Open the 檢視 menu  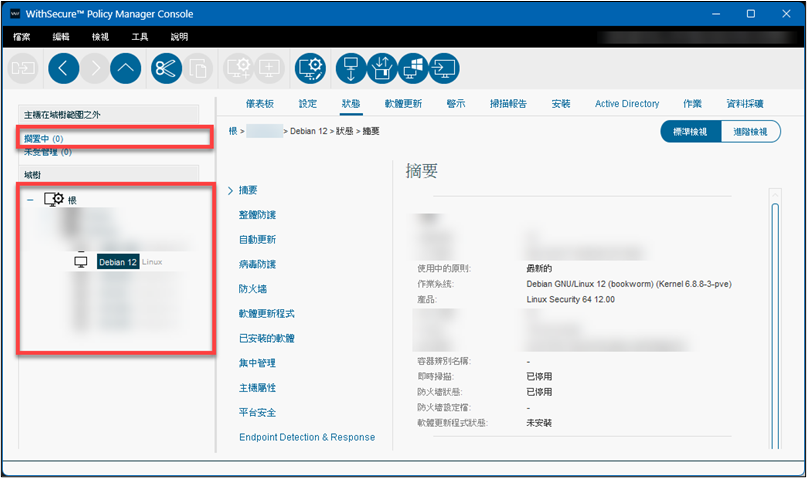100,37
